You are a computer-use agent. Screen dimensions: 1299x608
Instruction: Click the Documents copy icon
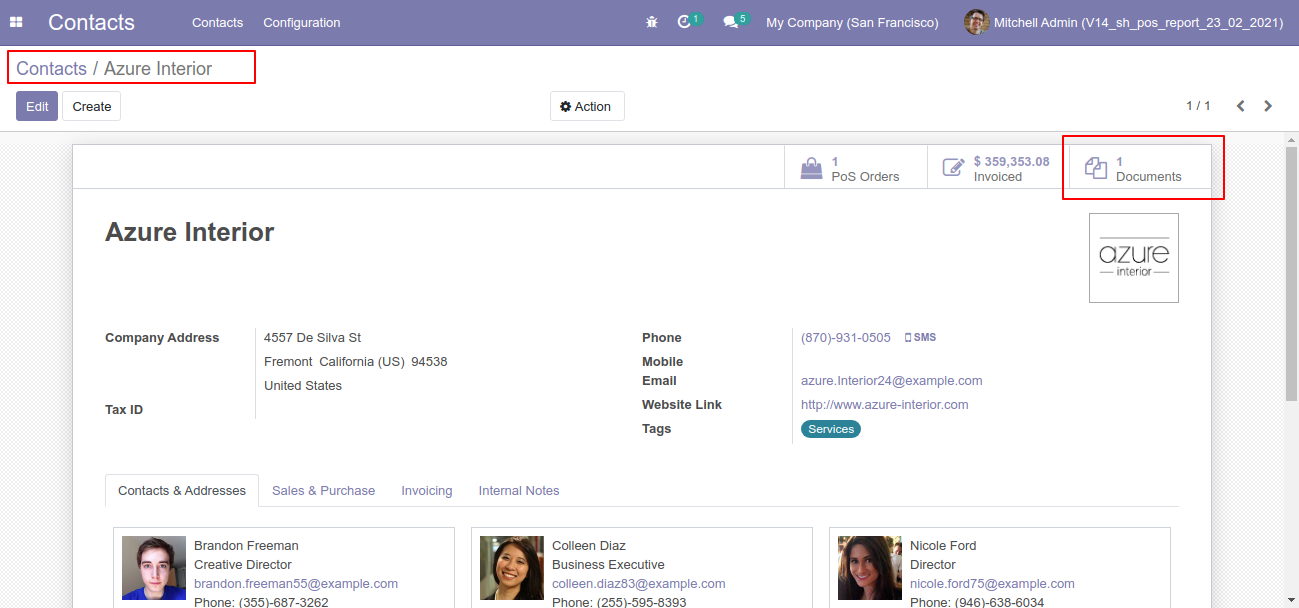pyautogui.click(x=1096, y=169)
